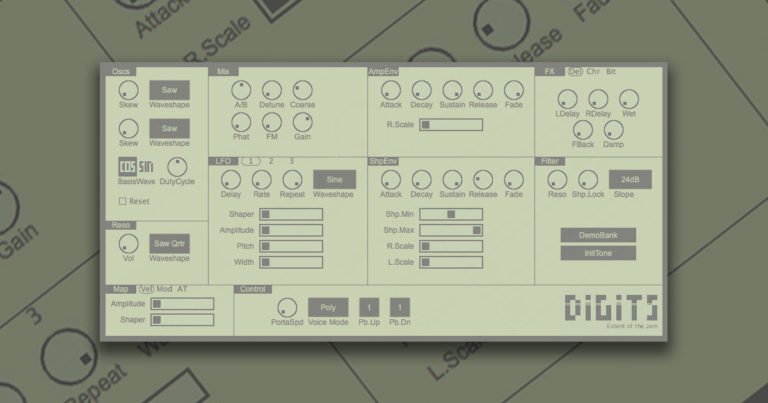Click the RDelay knob in FX
This screenshot has height=403, width=768.
598,99
